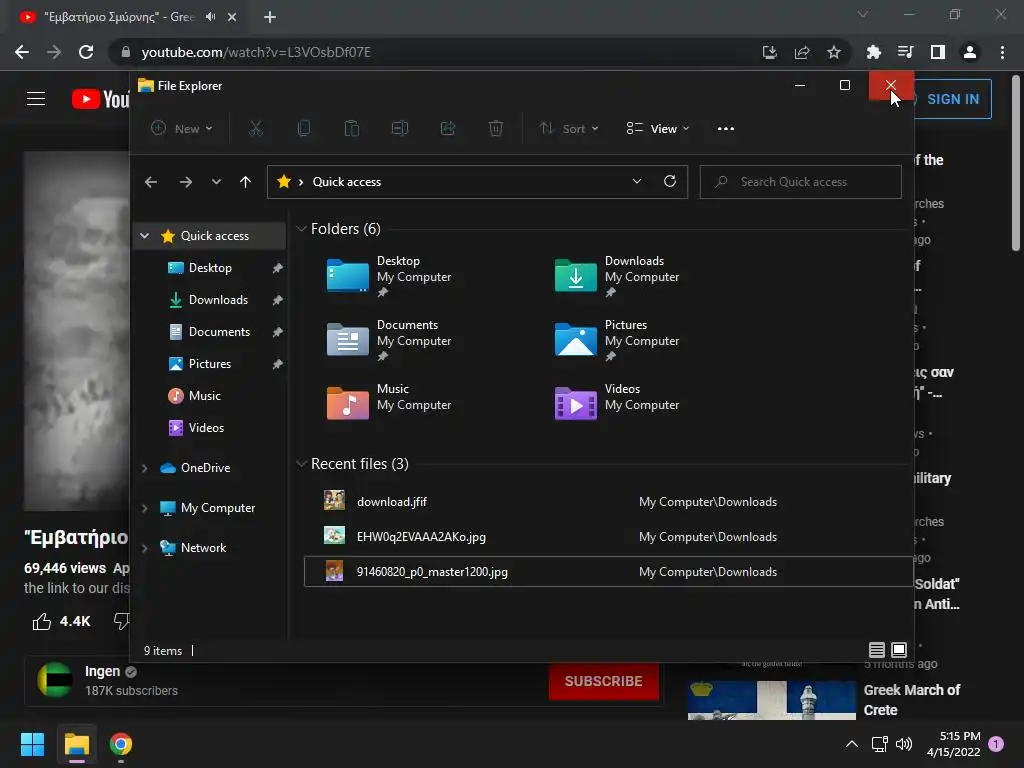Image resolution: width=1024 pixels, height=768 pixels.
Task: Unpin Documents from Quick access sidebar
Action: [x=277, y=332]
